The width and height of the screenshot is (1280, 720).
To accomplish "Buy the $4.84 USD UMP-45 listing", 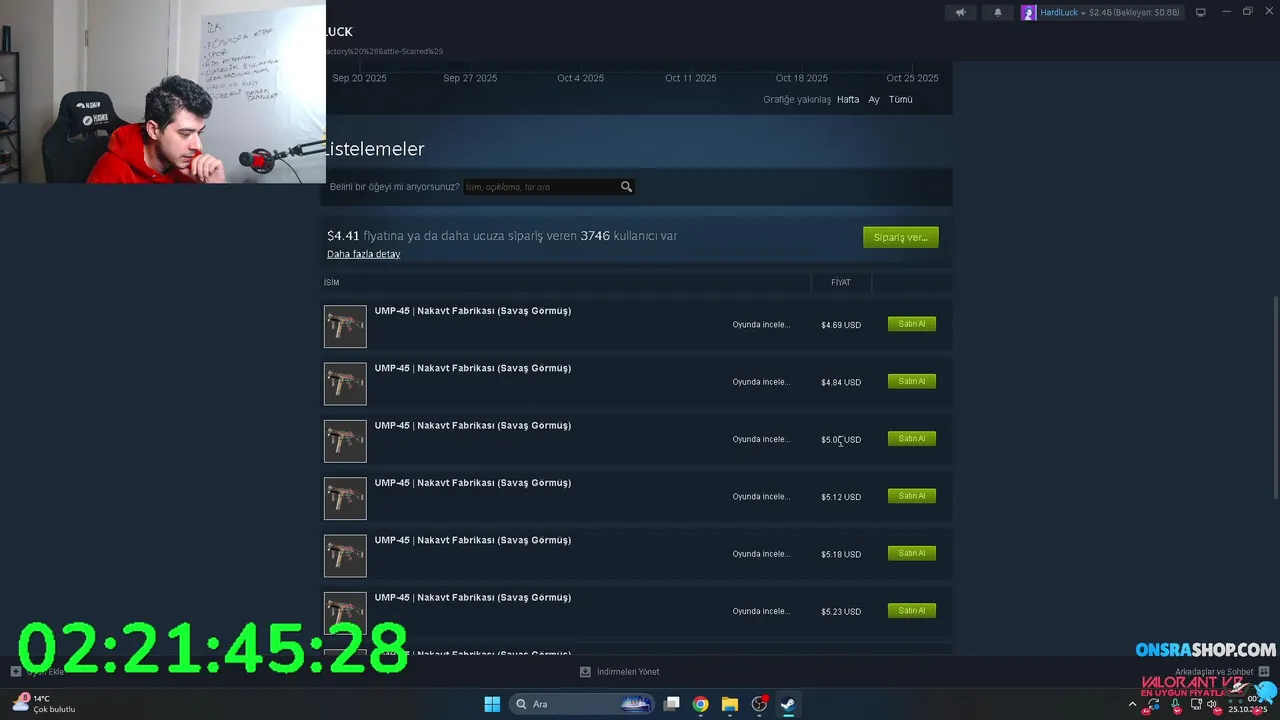I will (x=912, y=381).
